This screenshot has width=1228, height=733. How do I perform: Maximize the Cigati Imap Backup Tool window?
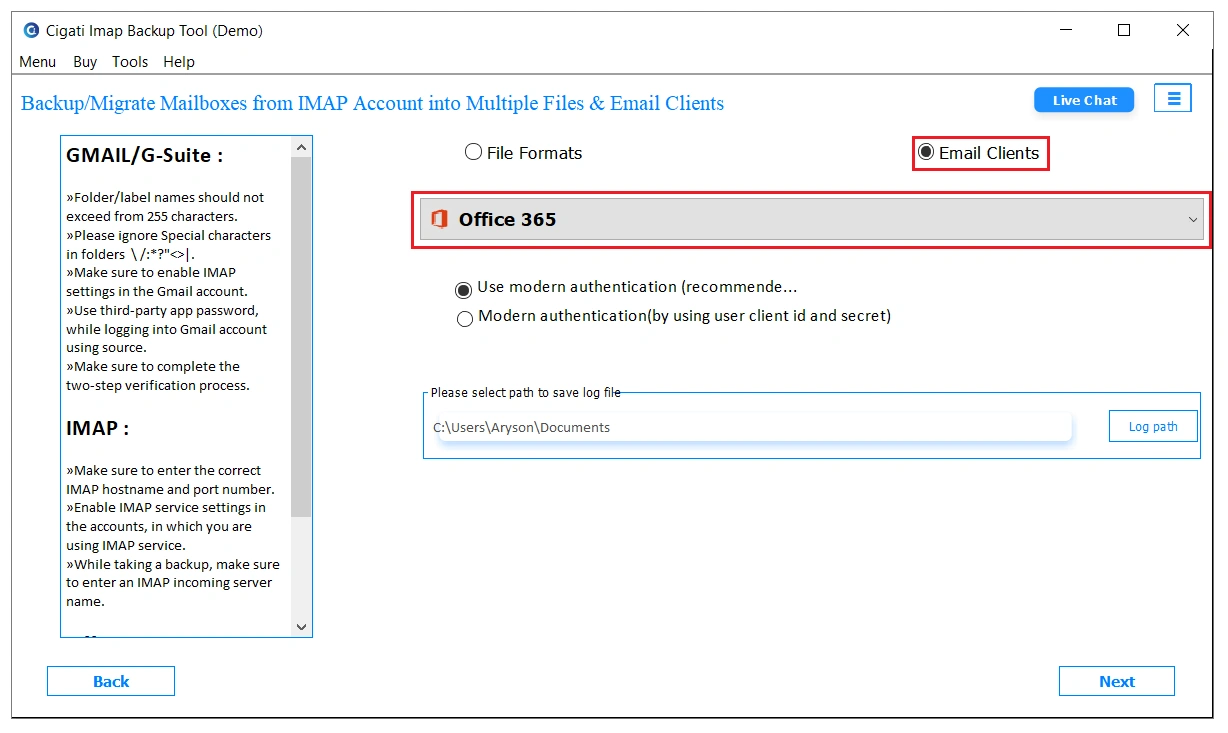point(1124,31)
